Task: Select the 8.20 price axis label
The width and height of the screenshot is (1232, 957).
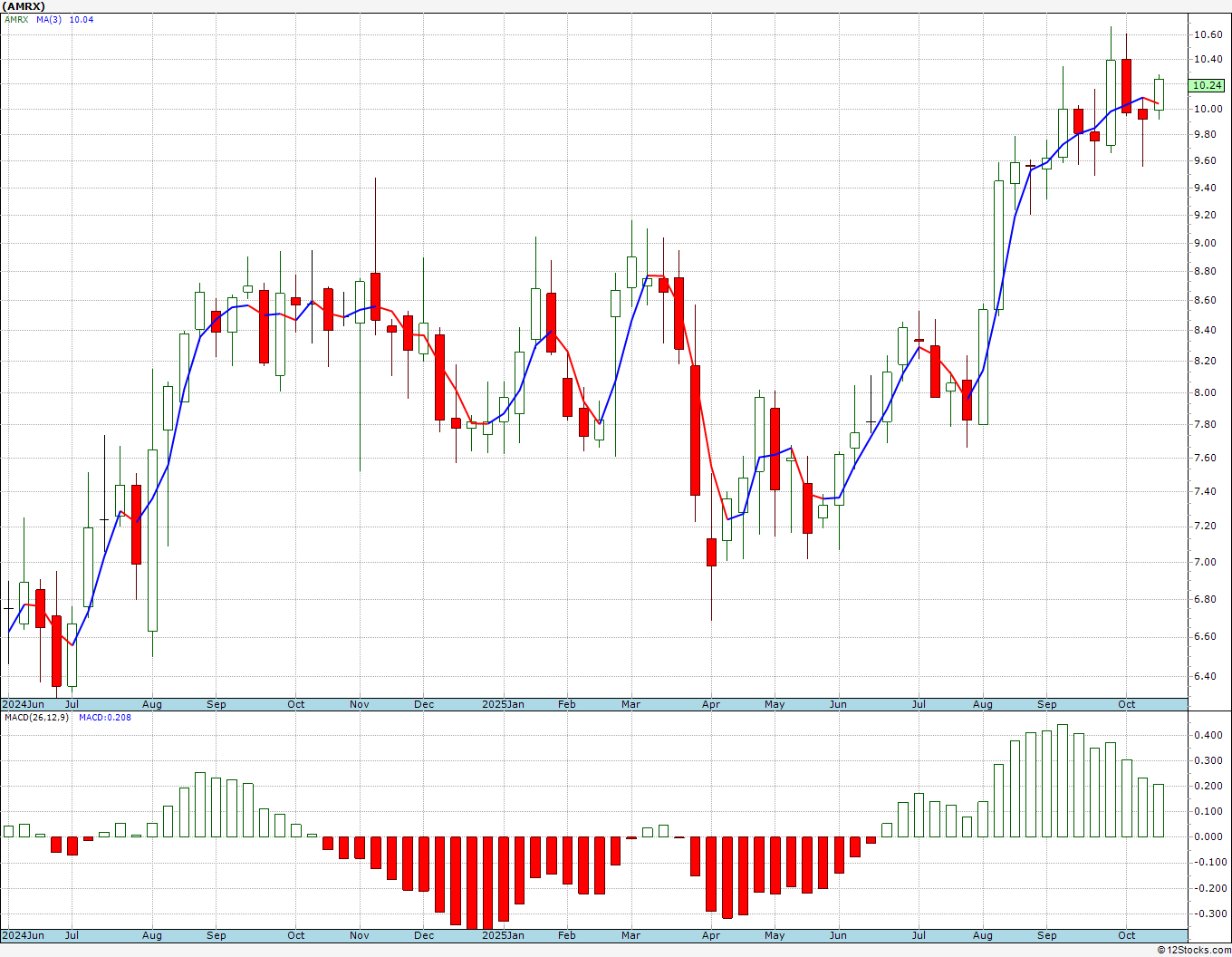Action: [x=1207, y=361]
